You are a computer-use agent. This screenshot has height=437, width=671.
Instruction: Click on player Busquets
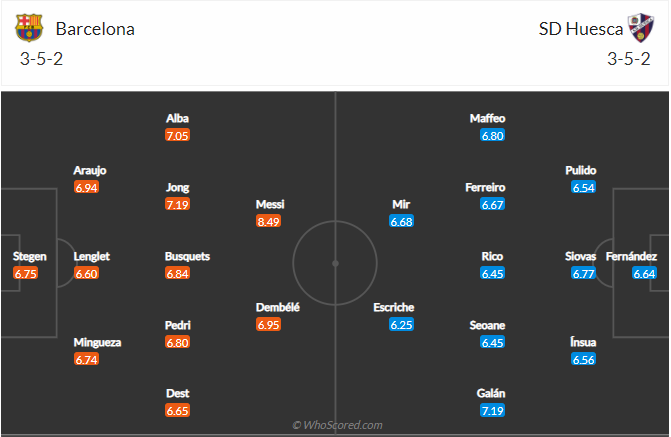click(187, 256)
